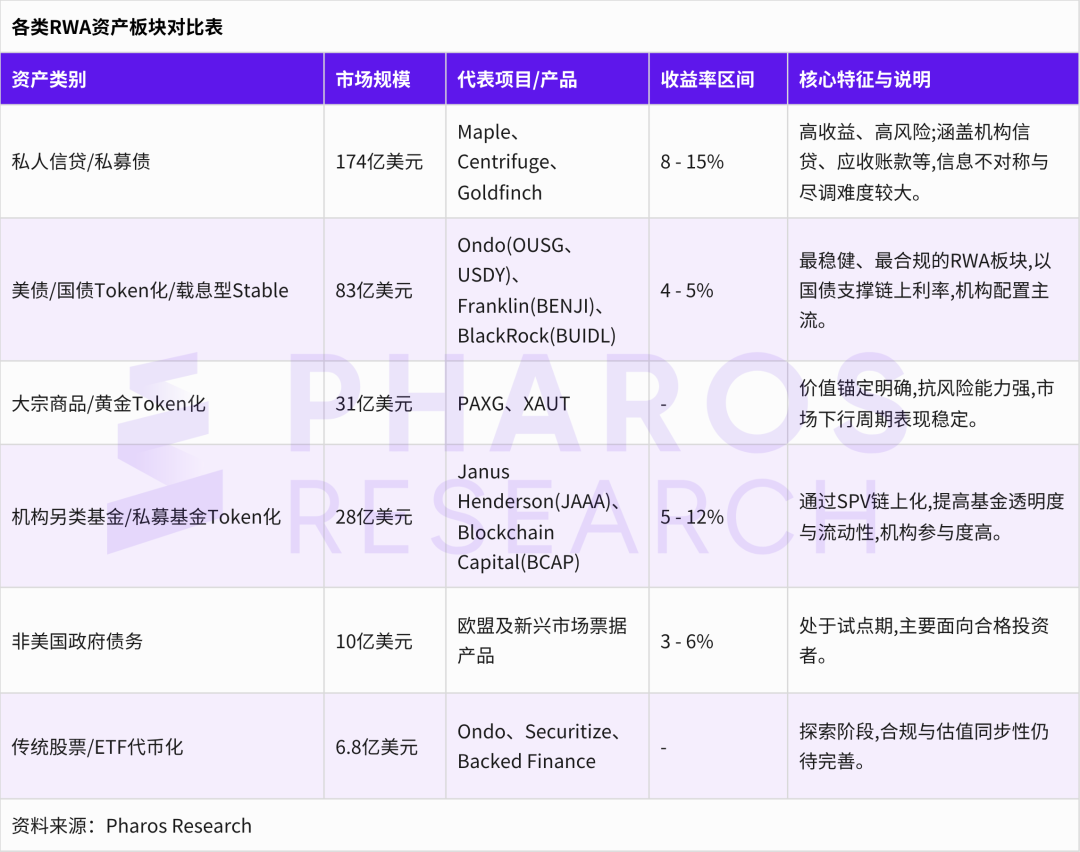
Task: Select the 市场规模 column header
Action: click(x=373, y=80)
